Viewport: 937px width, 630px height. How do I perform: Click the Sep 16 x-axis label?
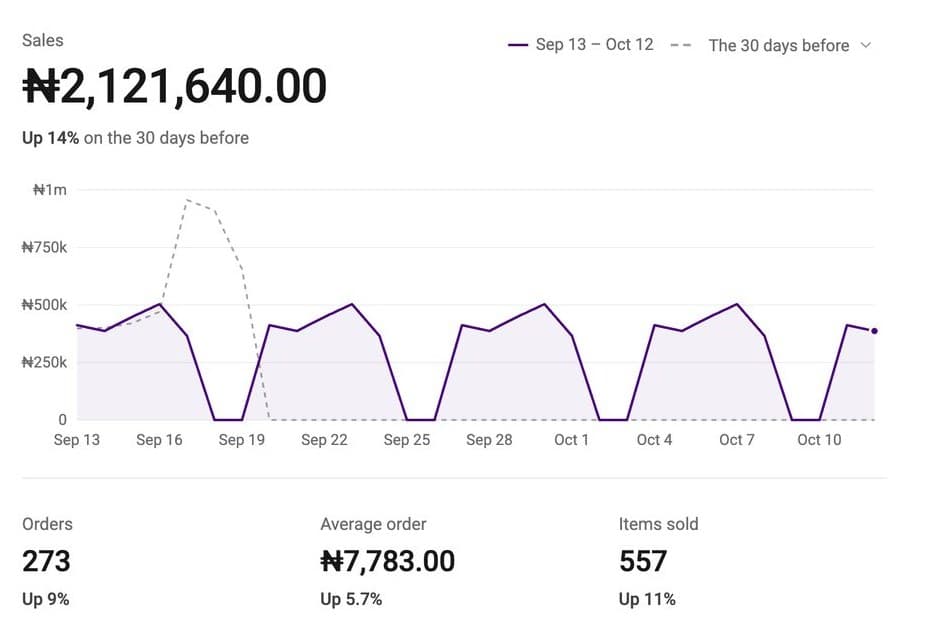click(x=159, y=440)
